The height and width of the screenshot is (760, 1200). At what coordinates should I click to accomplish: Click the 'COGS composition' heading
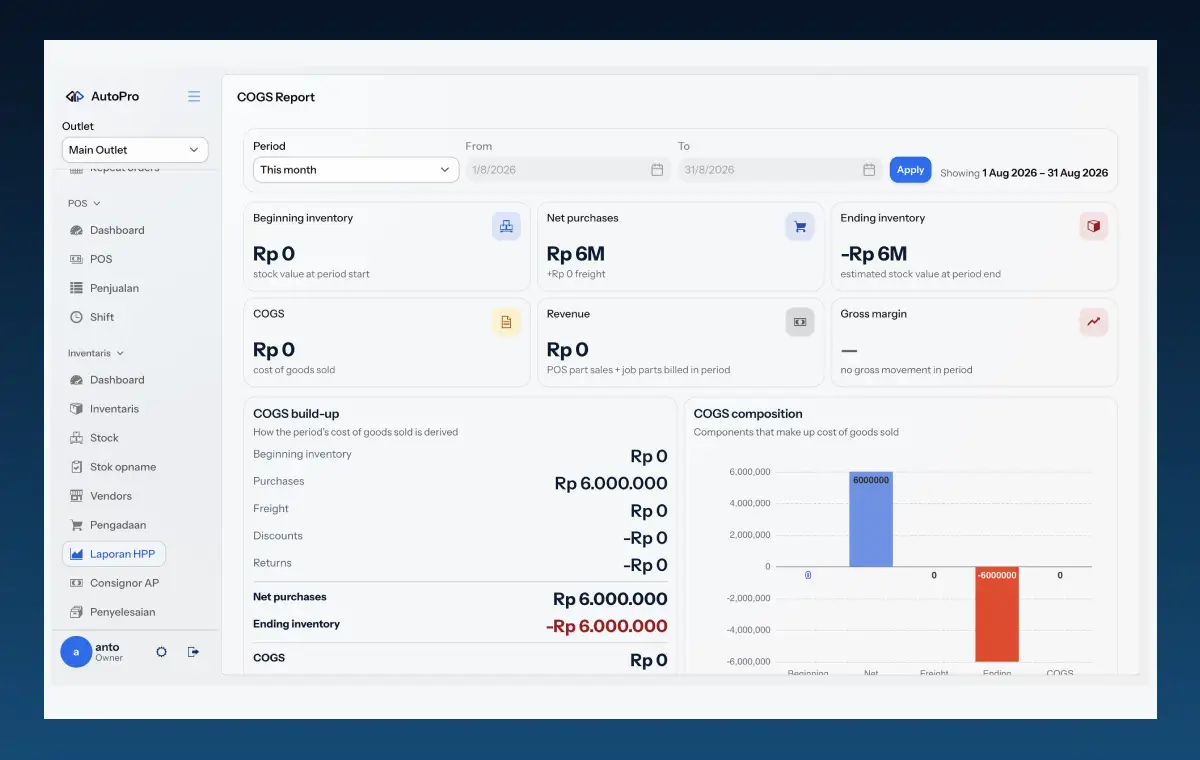[748, 414]
